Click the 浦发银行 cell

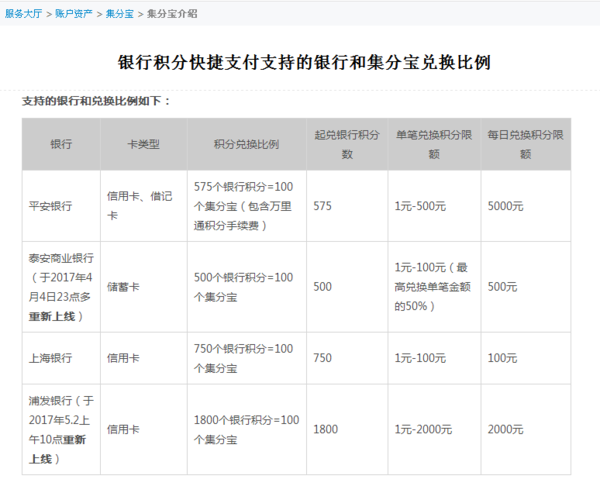61,429
